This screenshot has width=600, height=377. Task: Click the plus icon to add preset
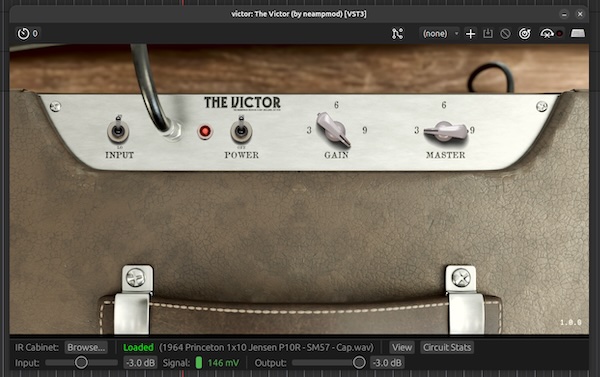[470, 34]
